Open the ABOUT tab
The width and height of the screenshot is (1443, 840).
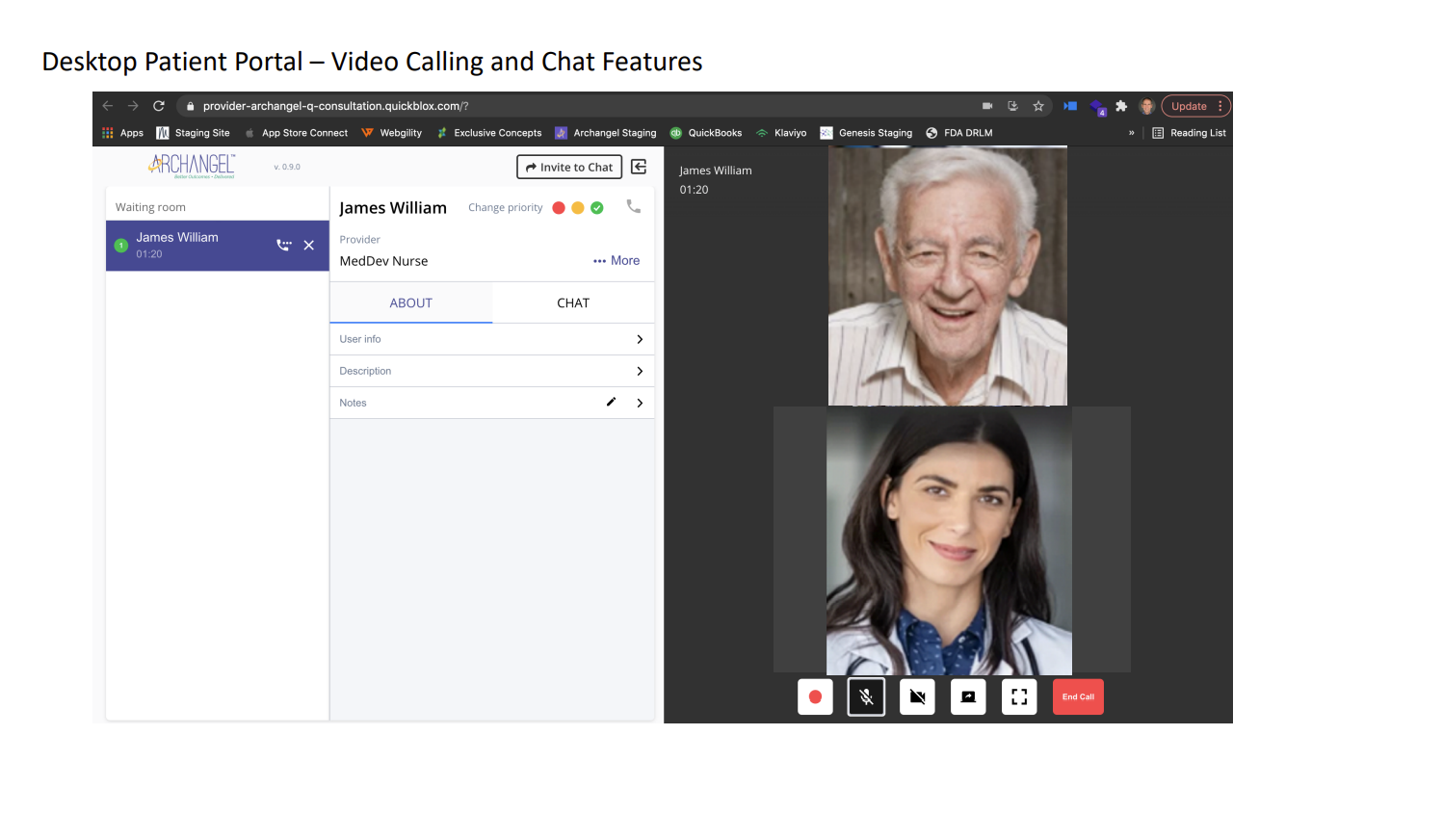tap(410, 302)
